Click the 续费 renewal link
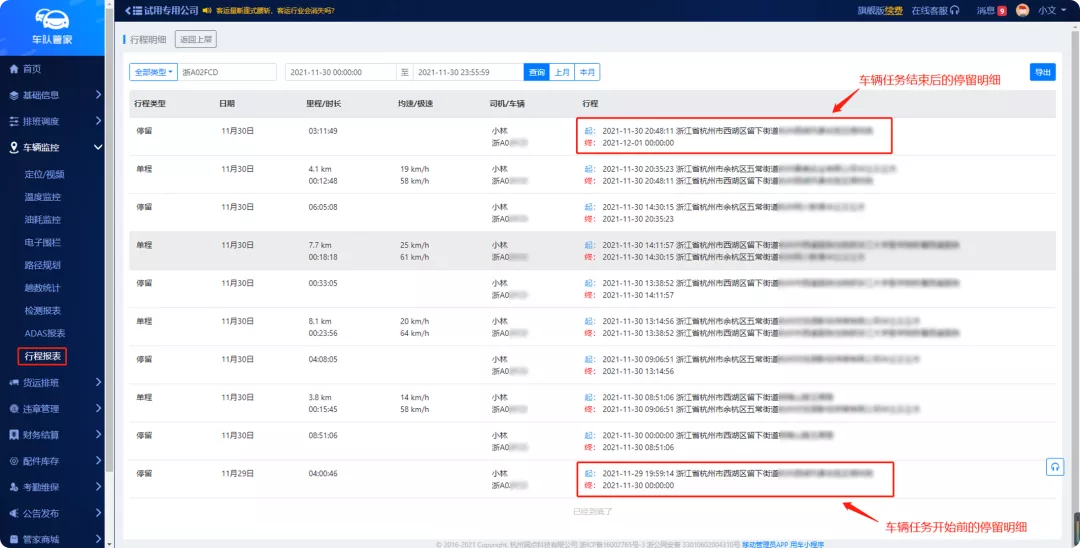The width and height of the screenshot is (1080, 548). 894,10
